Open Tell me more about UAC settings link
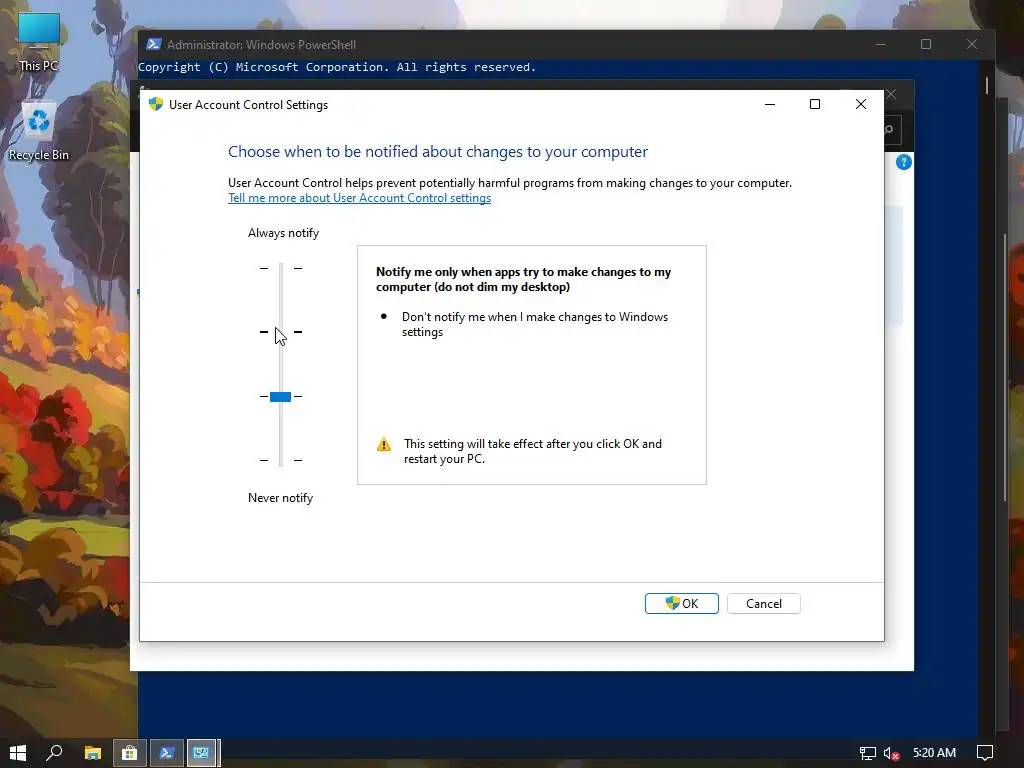This screenshot has width=1024, height=768. tap(359, 198)
